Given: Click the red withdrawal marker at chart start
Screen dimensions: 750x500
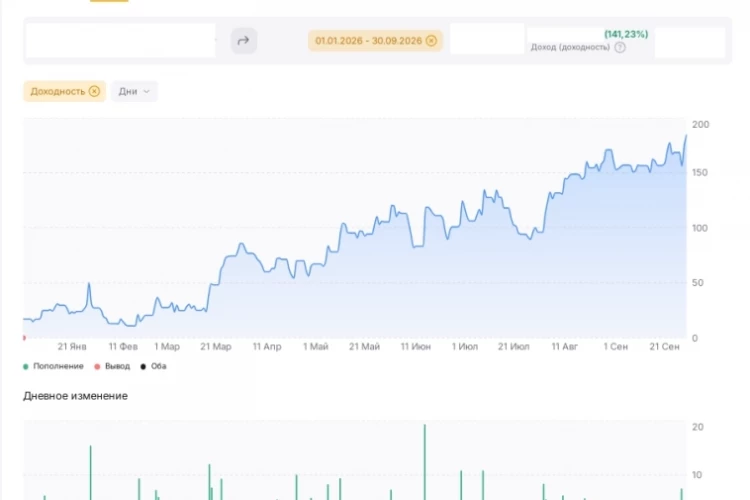Looking at the screenshot, I should click(24, 338).
